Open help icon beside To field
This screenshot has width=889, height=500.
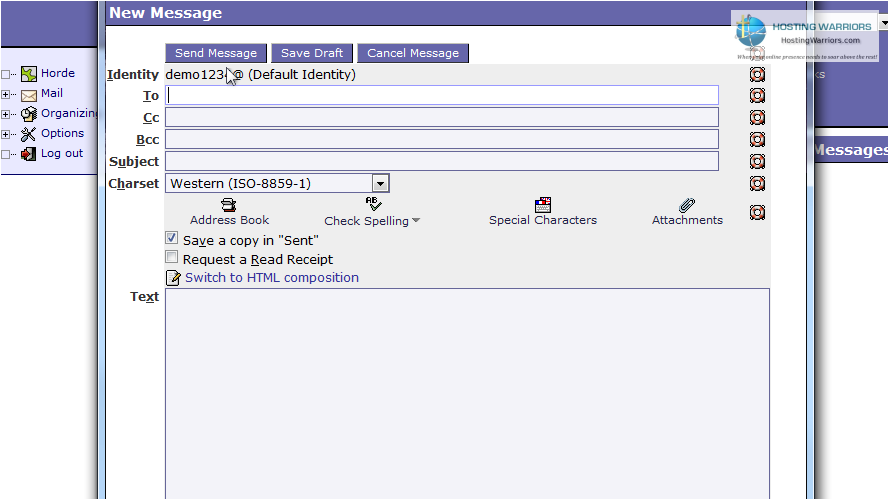click(757, 95)
